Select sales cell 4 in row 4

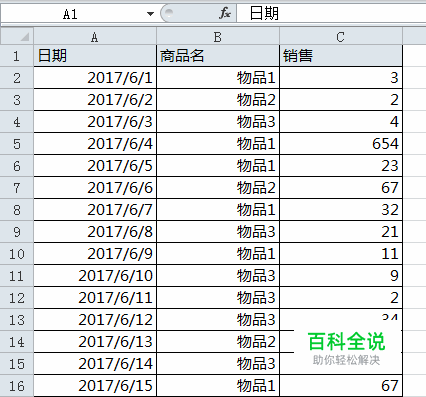coord(341,122)
